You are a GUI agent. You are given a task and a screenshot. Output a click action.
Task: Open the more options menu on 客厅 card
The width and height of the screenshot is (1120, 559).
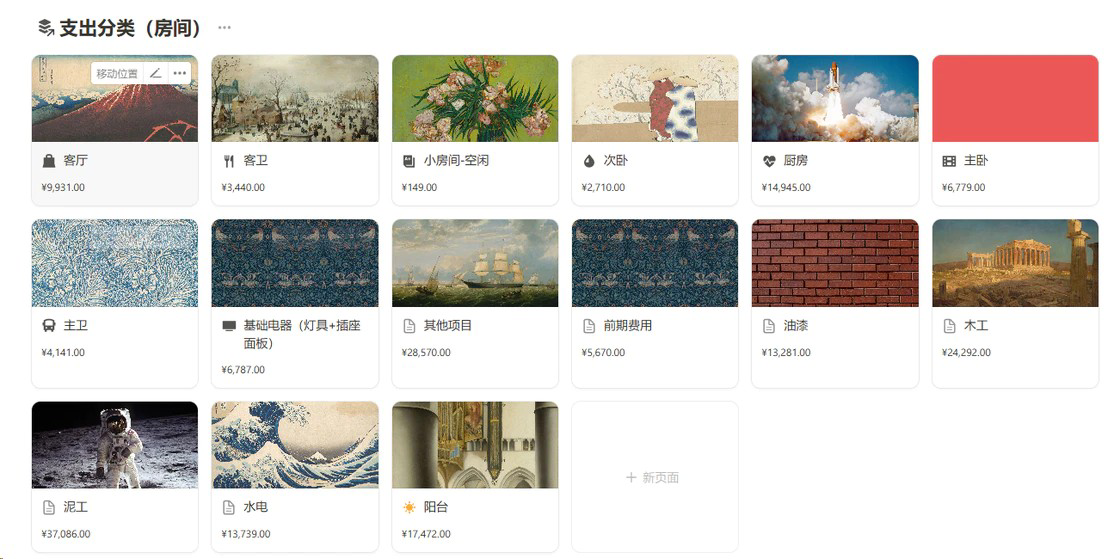click(179, 73)
